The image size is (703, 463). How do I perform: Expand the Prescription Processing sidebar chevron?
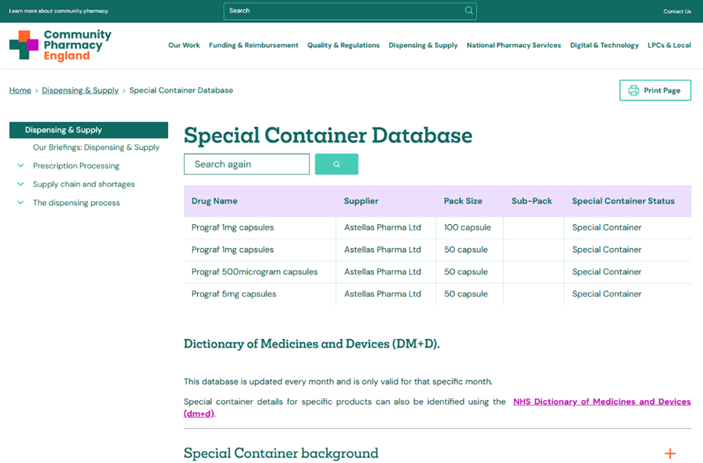[21, 166]
